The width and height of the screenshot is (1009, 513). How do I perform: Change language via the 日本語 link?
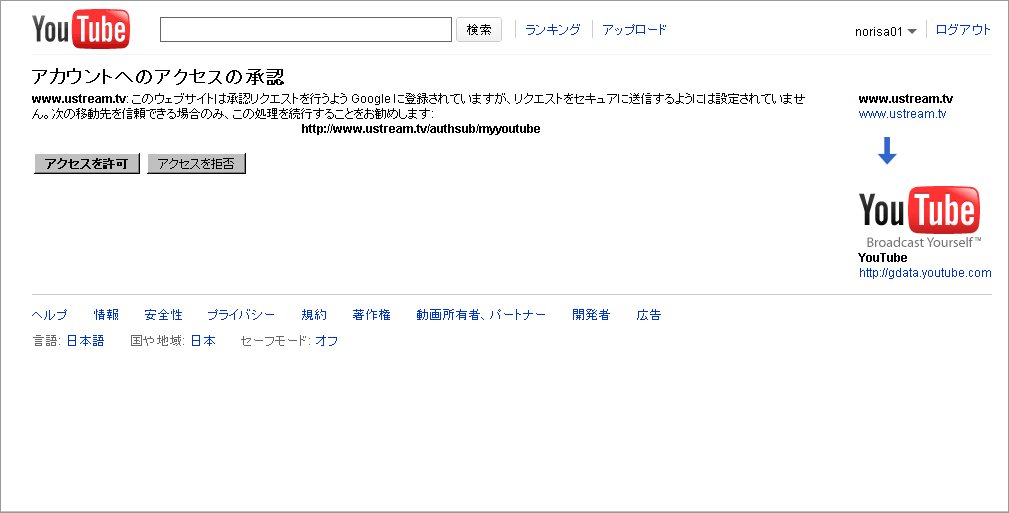click(86, 340)
